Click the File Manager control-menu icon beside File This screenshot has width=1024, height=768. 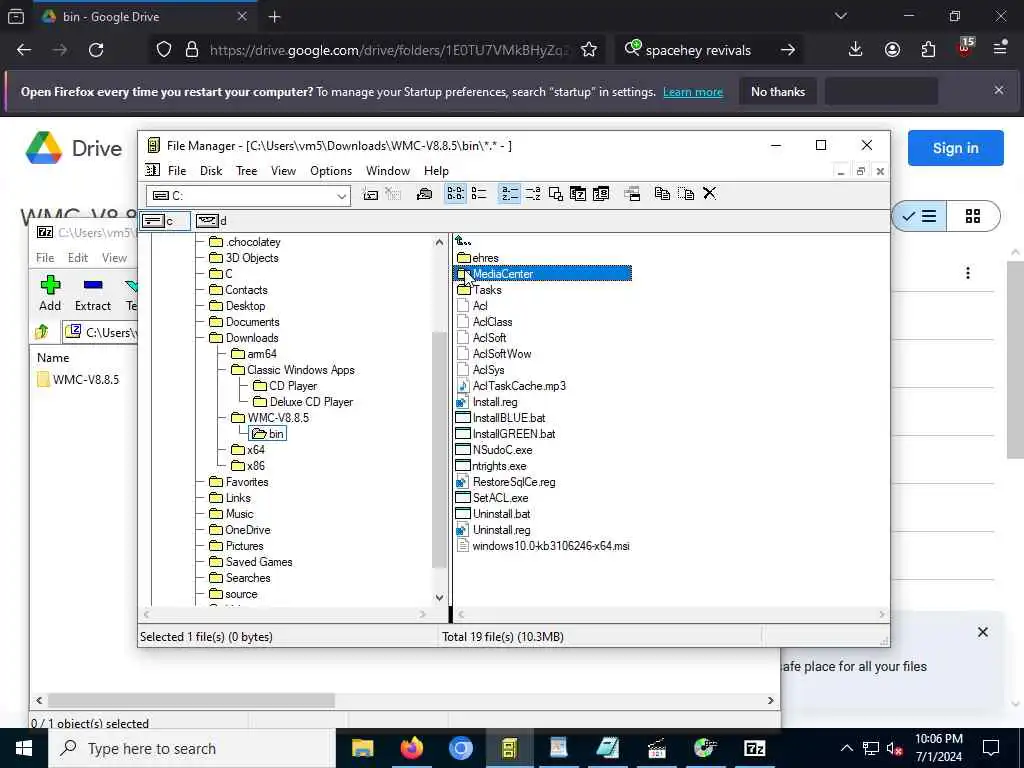pyautogui.click(x=152, y=170)
